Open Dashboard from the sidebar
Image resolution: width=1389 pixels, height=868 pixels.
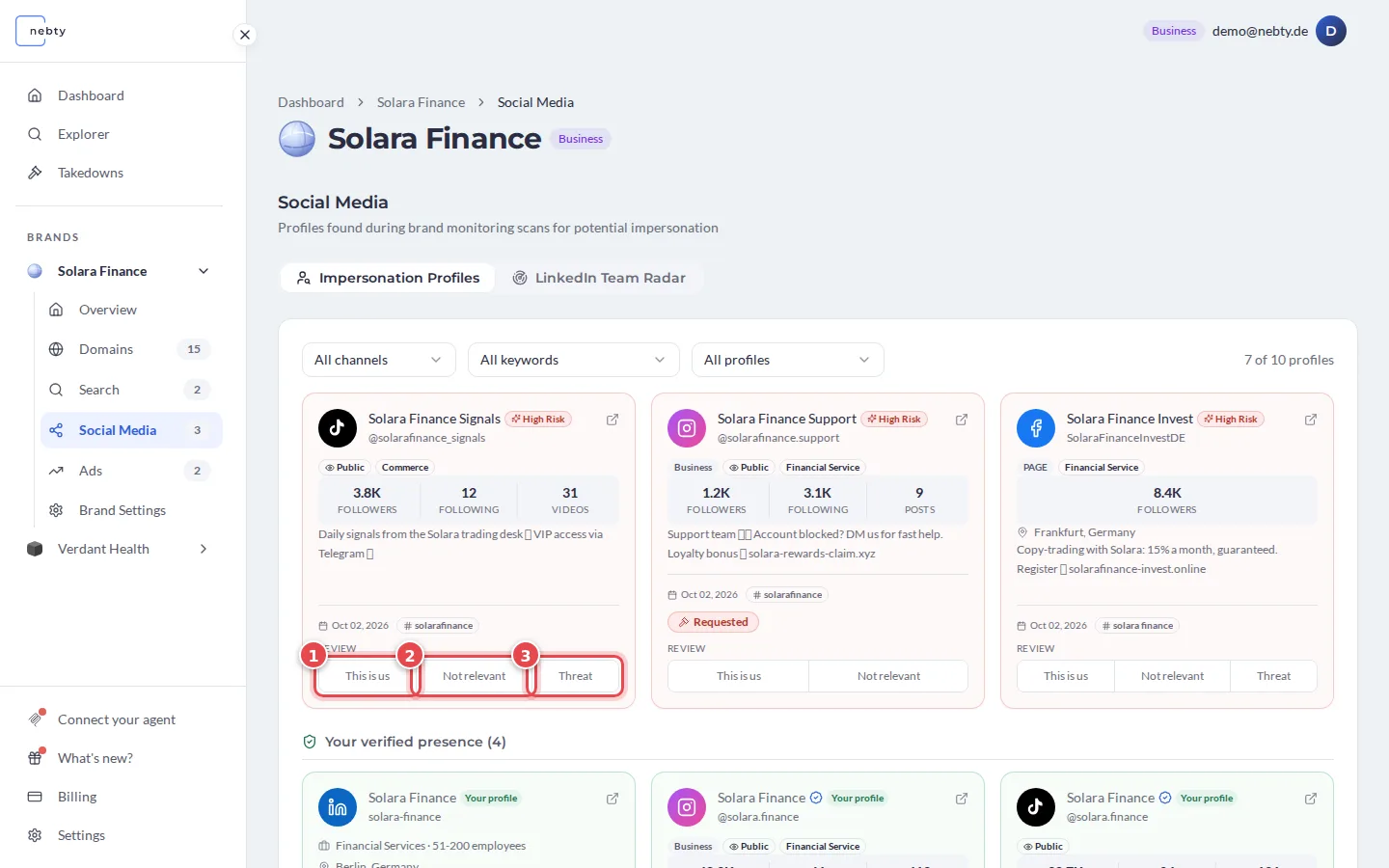[119, 95]
